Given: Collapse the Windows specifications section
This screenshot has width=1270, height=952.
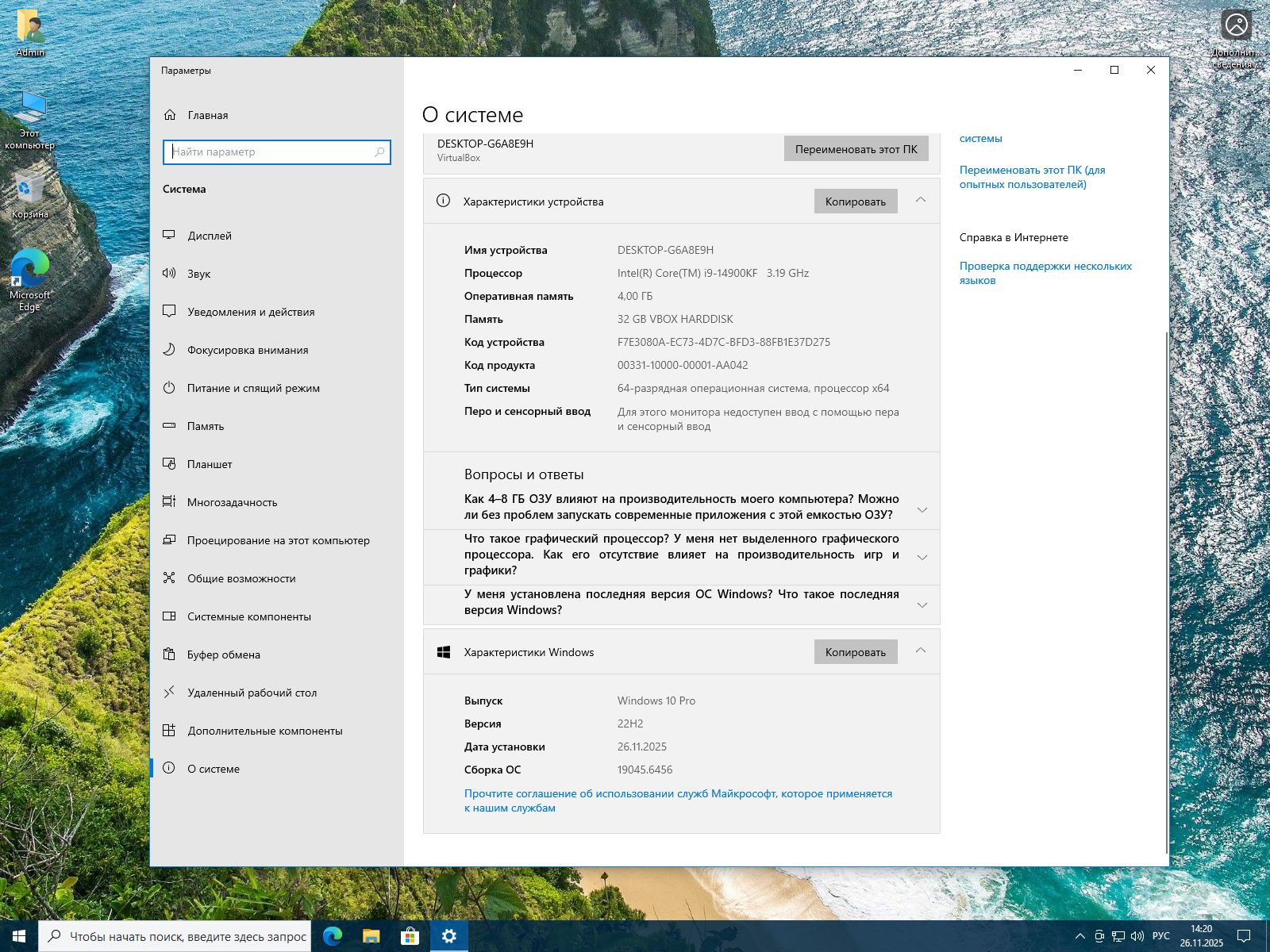Looking at the screenshot, I should coord(921,651).
